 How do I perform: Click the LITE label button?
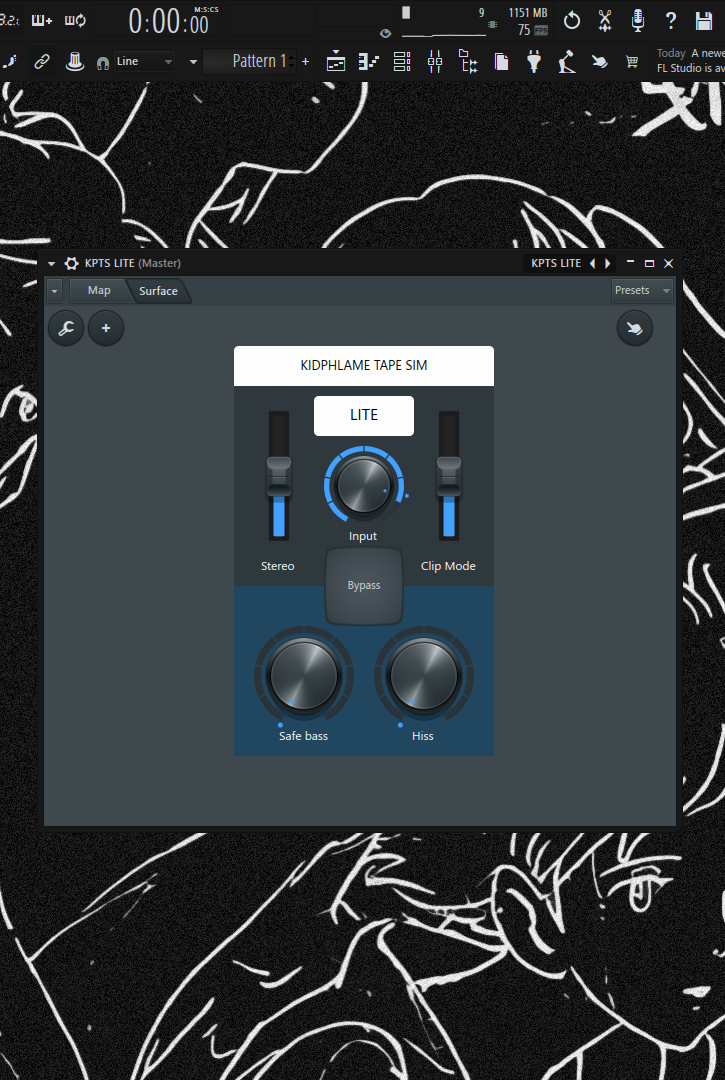(x=364, y=415)
